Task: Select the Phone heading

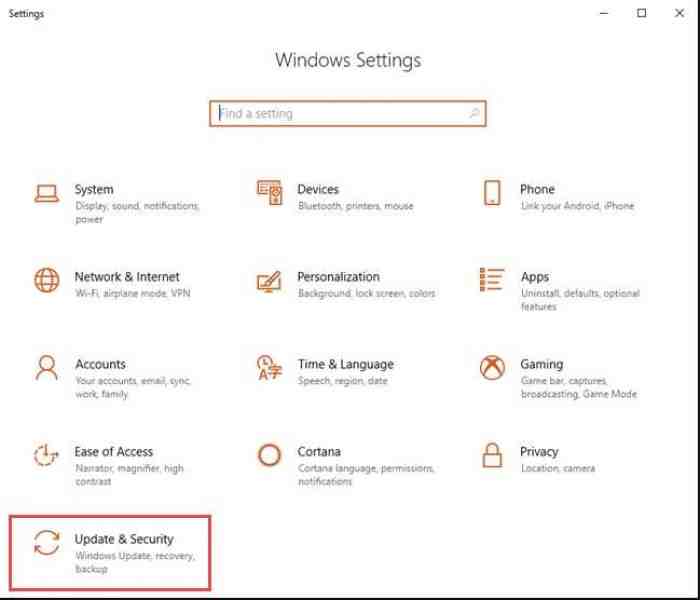Action: pyautogui.click(x=538, y=189)
